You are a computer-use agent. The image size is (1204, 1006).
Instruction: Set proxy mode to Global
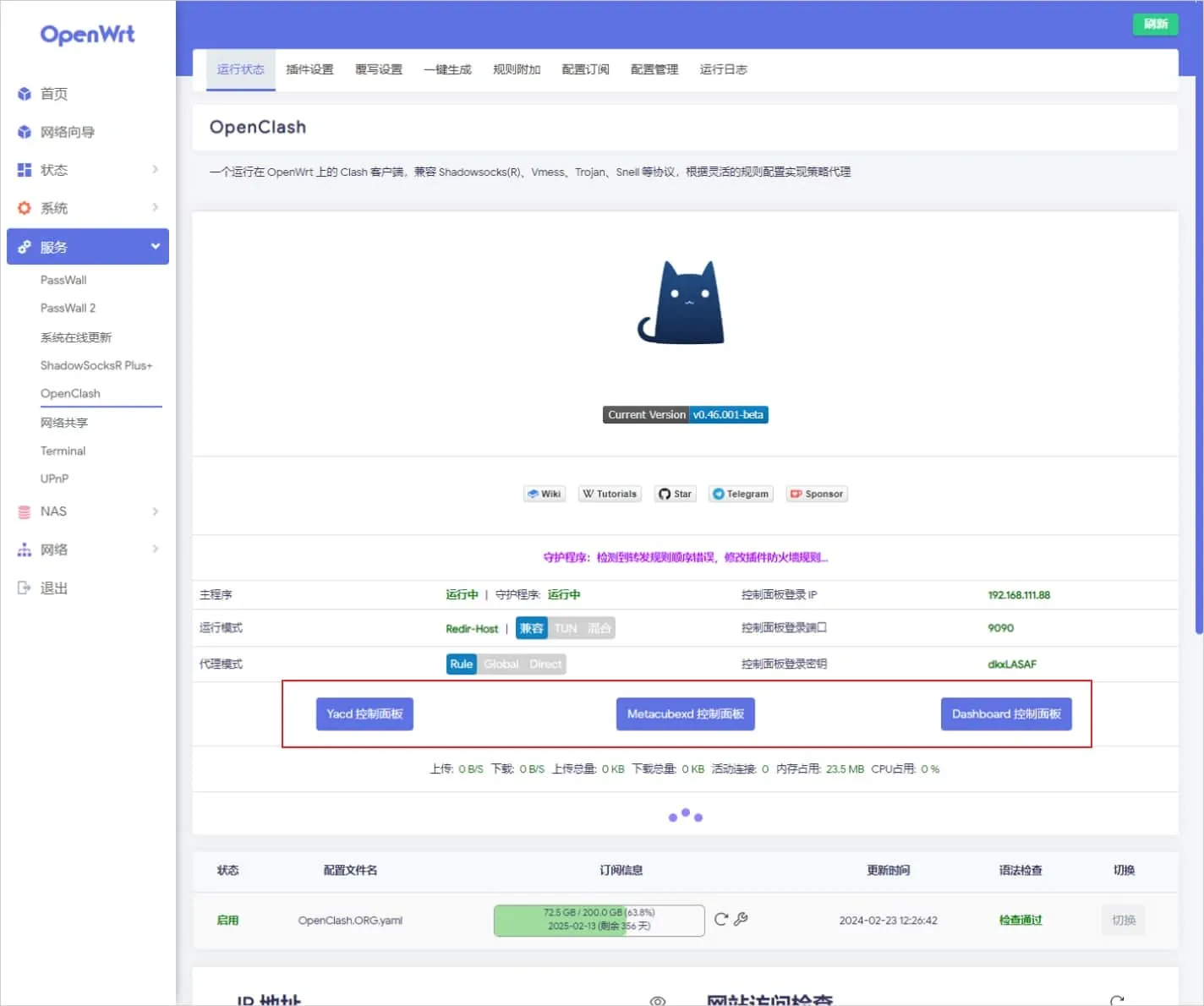click(x=501, y=664)
